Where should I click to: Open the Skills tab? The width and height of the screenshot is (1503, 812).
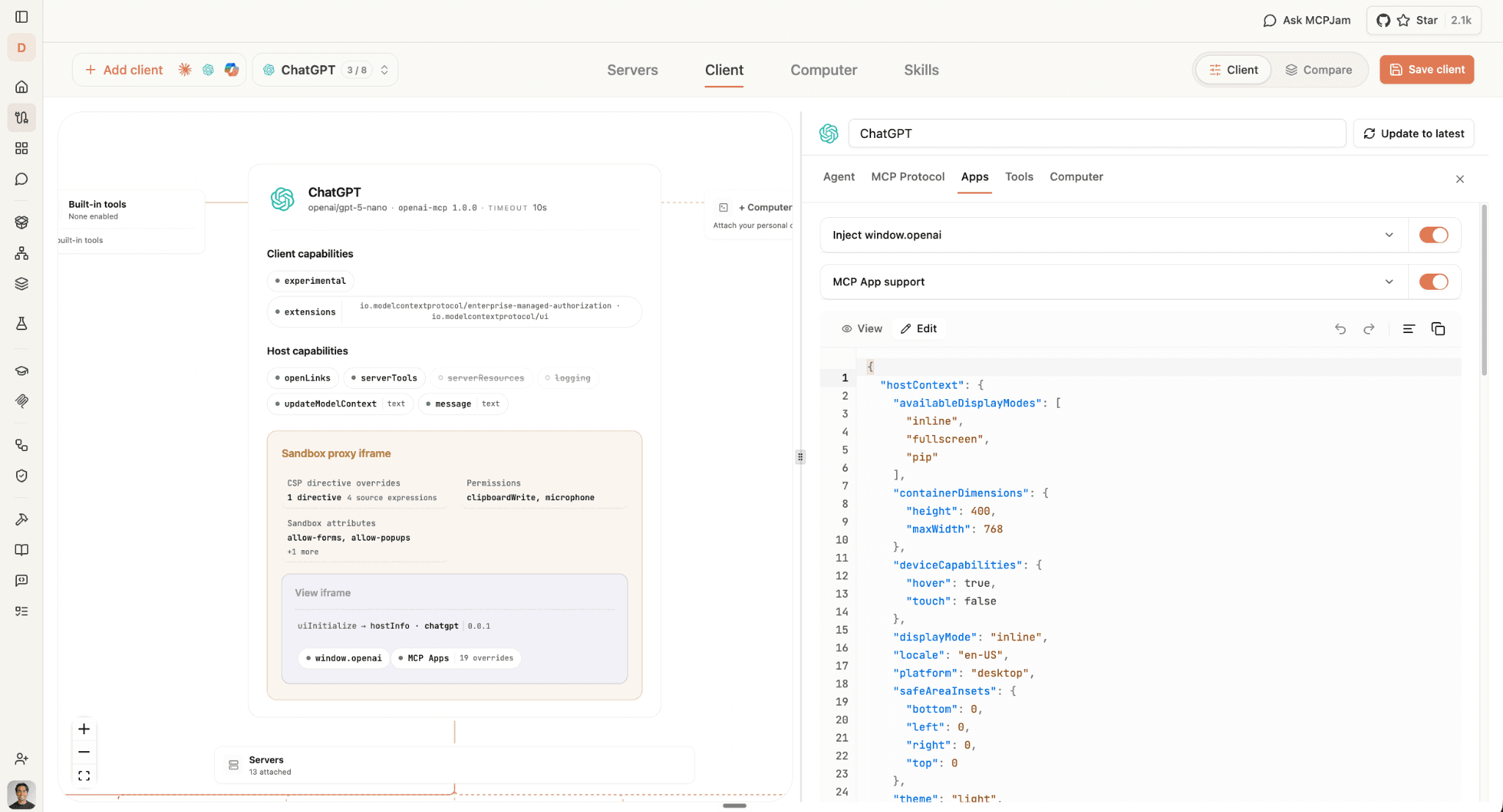coord(921,70)
